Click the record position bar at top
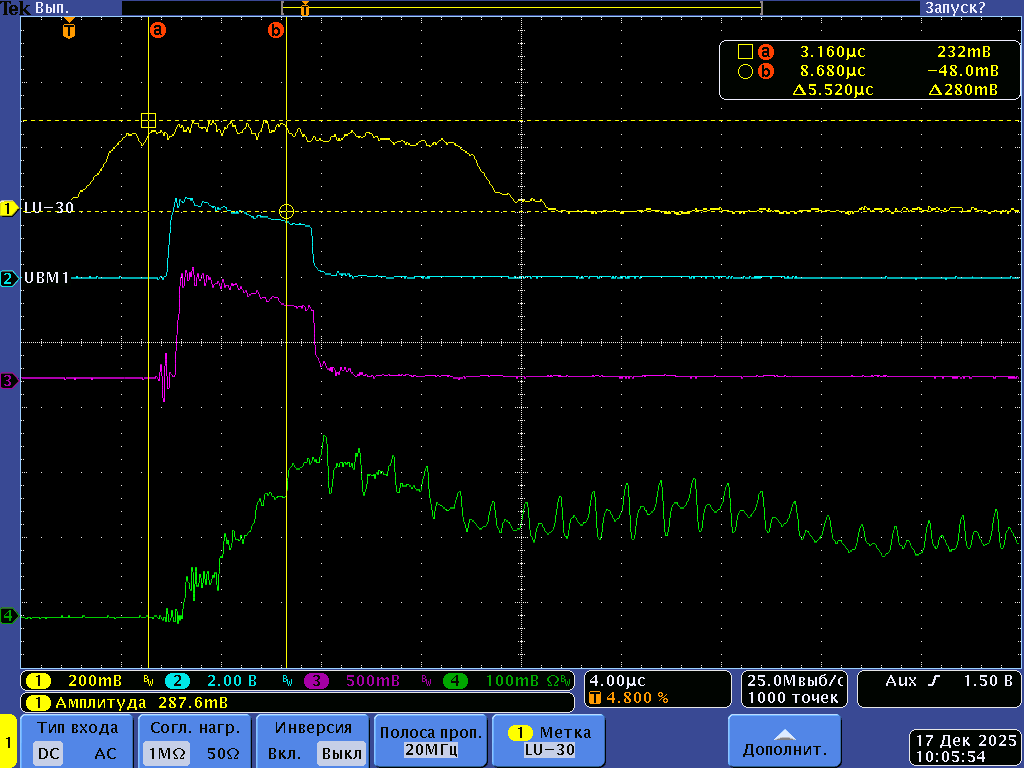1024x768 pixels. coord(520,7)
